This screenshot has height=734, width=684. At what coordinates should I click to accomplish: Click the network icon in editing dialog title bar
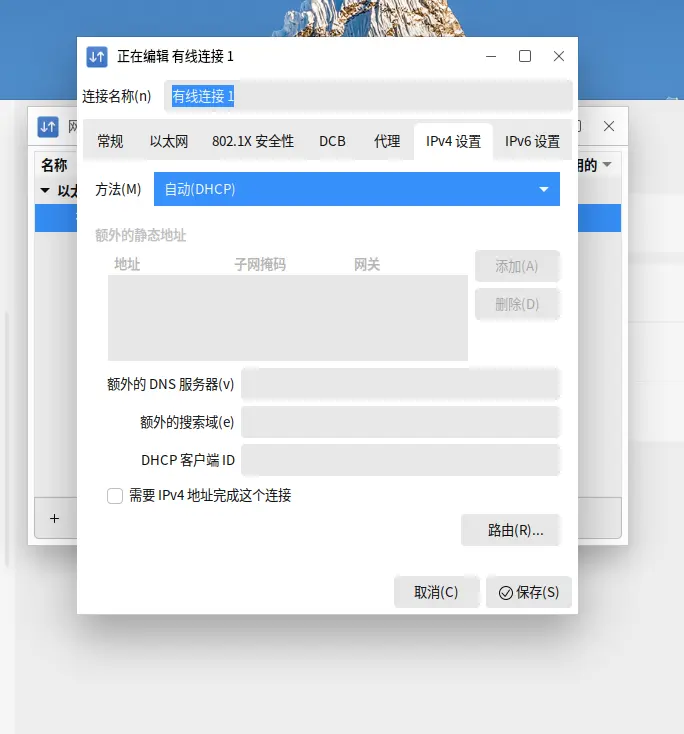click(x=97, y=57)
